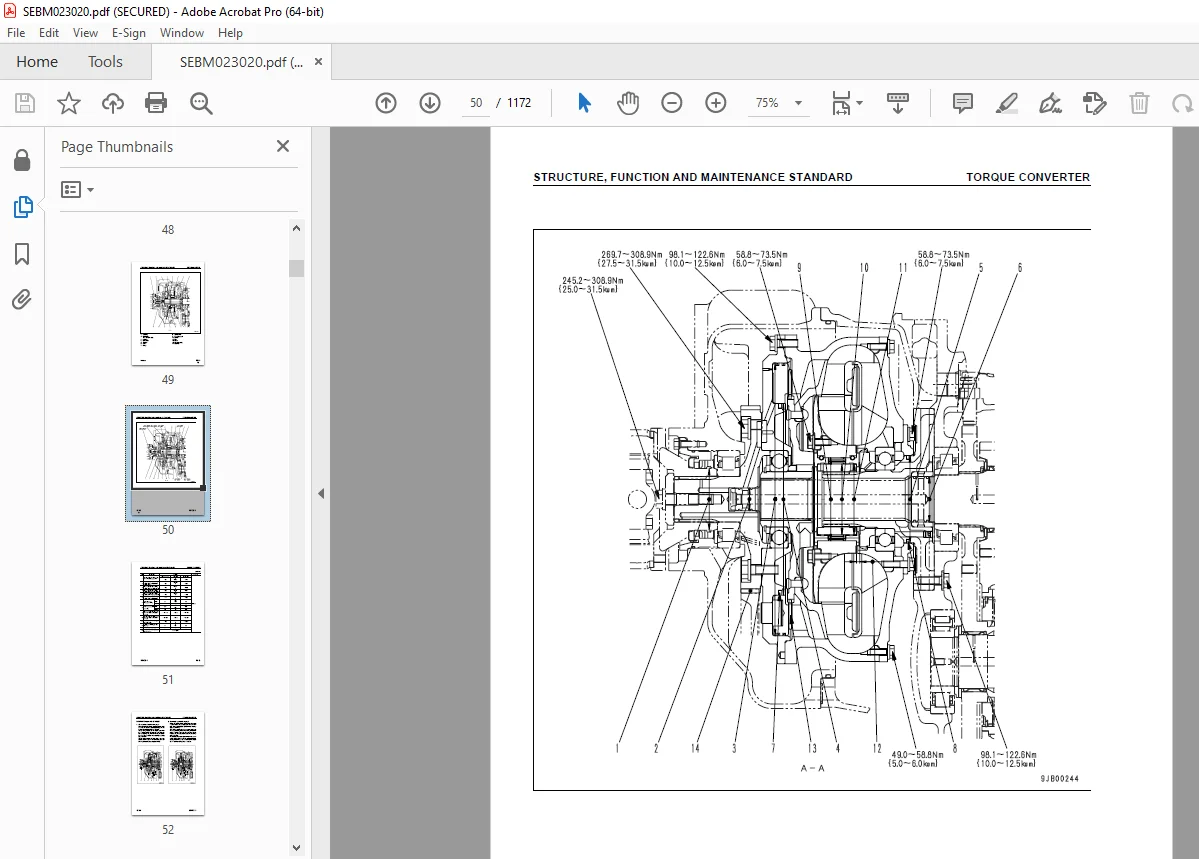
Task: Open security lock panel icon
Action: point(22,160)
